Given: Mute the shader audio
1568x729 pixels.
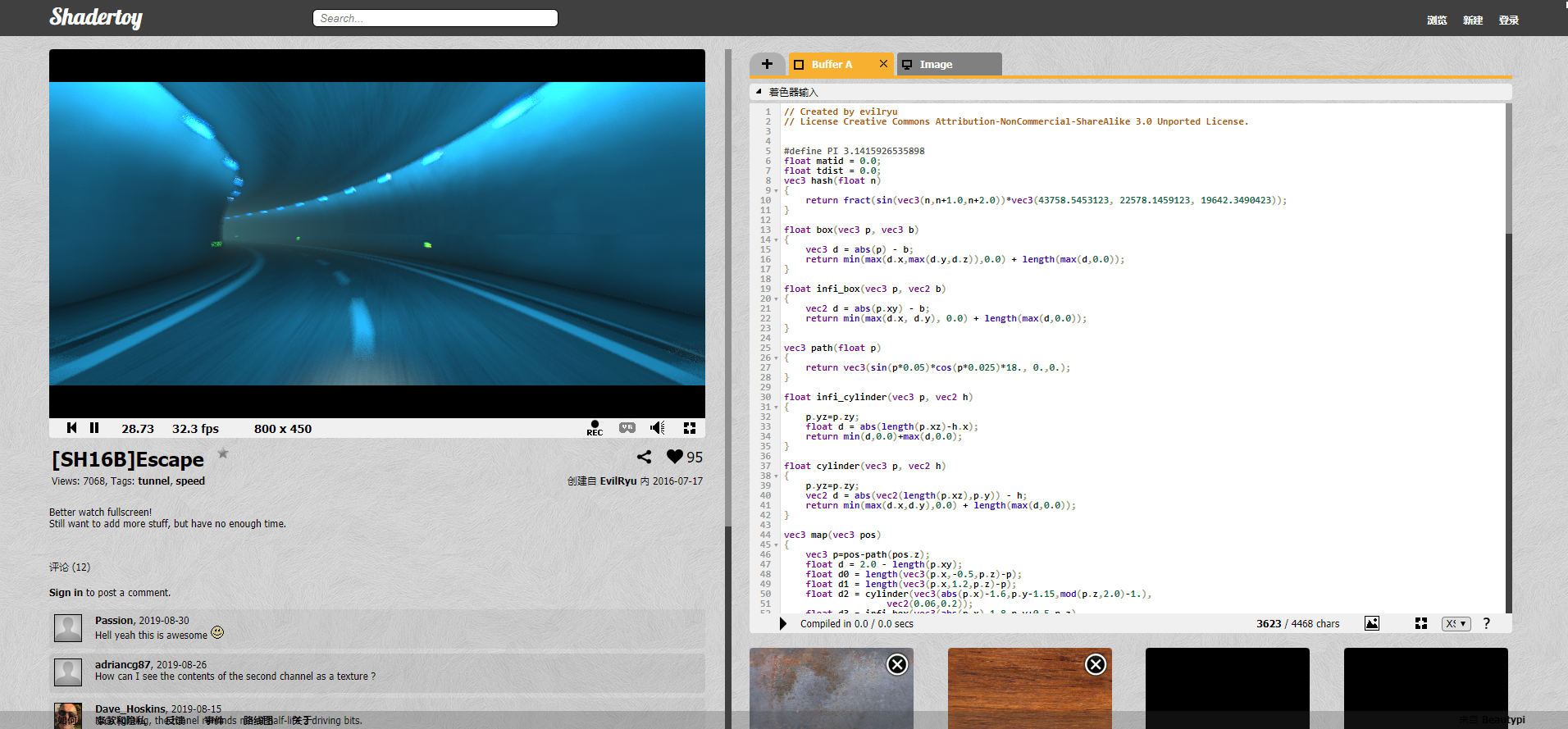Looking at the screenshot, I should 658,428.
